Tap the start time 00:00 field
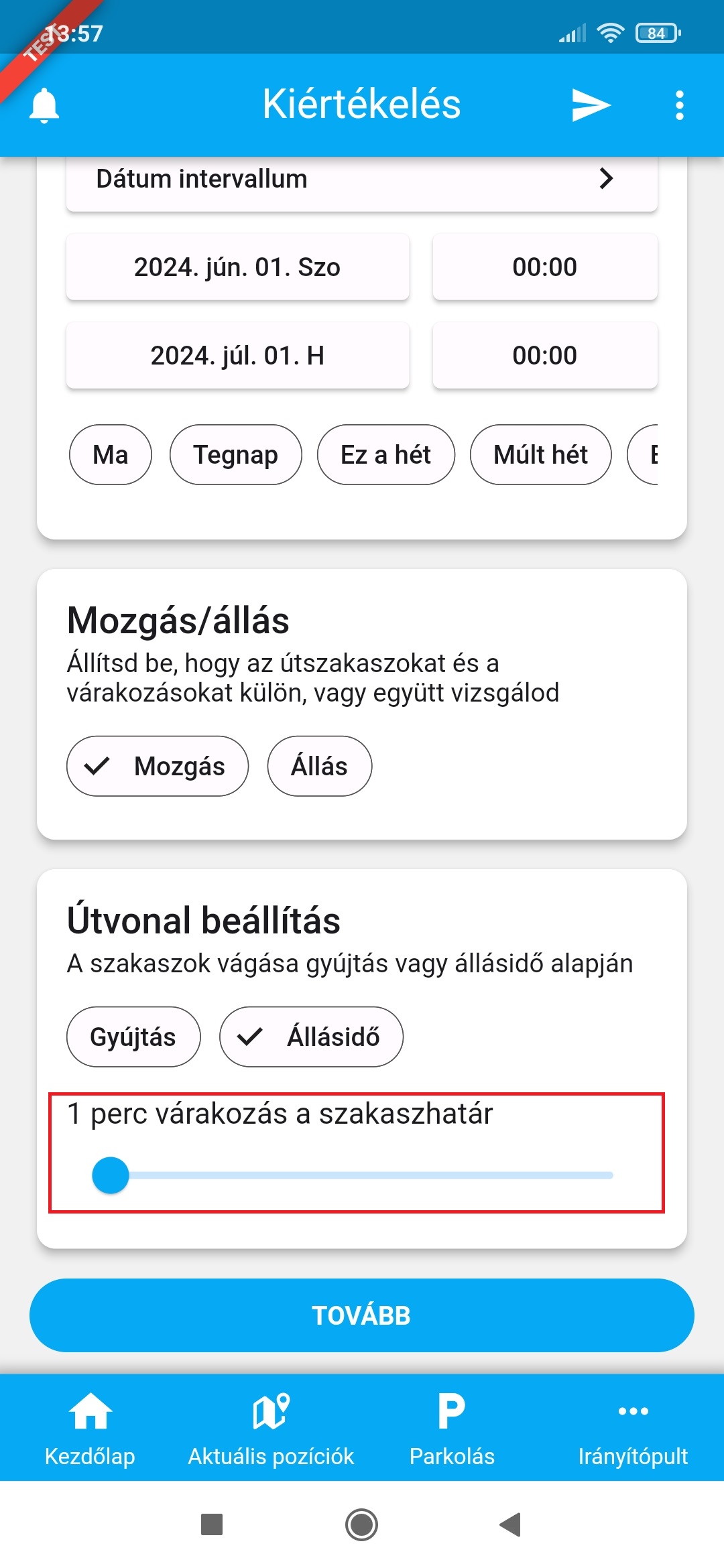 [x=544, y=267]
